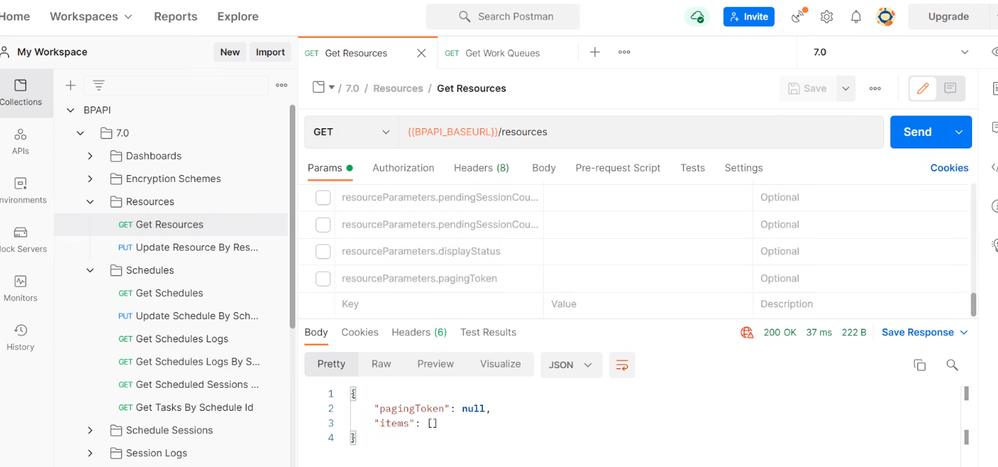998x467 pixels.
Task: Open the comments icon beside edit pencil
Action: point(950,89)
